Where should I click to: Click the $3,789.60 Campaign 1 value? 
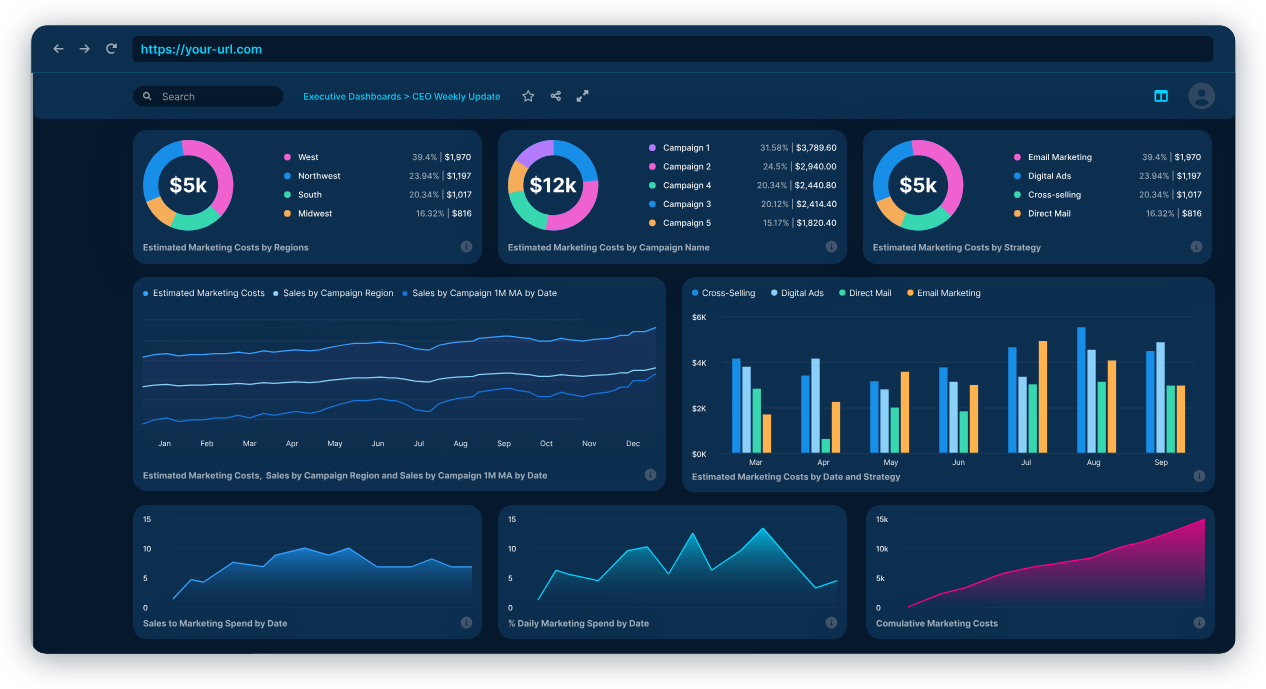tap(816, 148)
